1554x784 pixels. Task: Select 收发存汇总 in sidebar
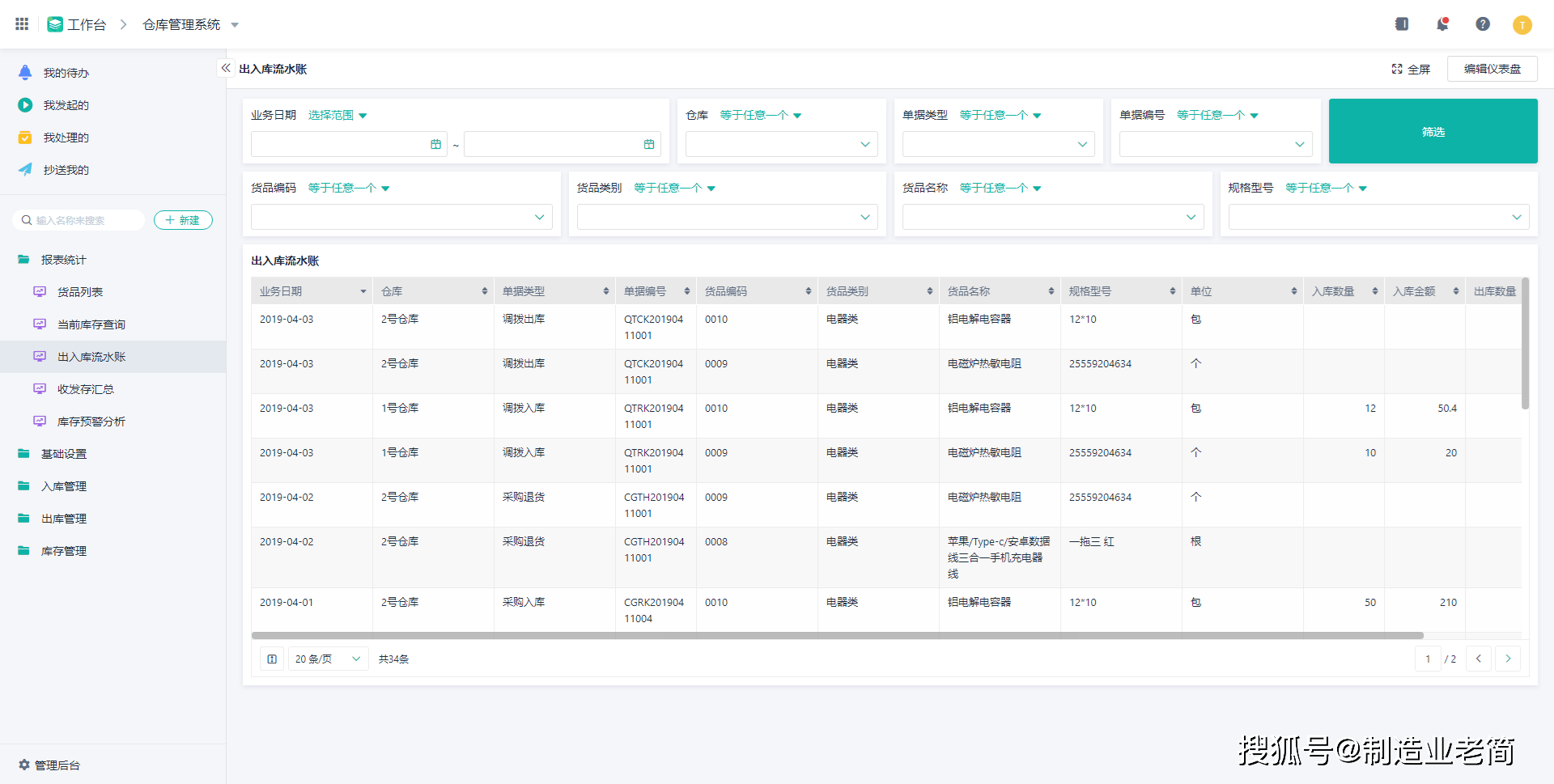pos(85,389)
